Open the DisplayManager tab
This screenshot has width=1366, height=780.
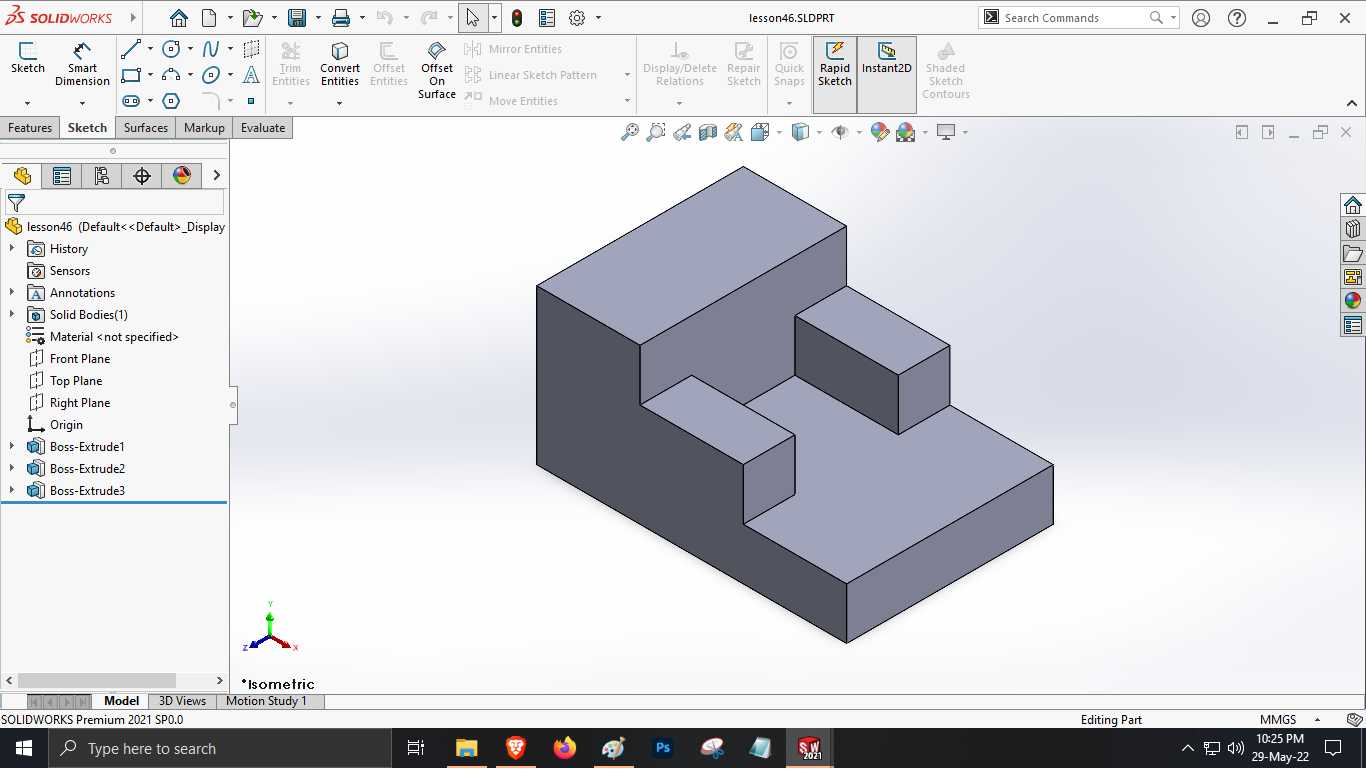click(x=182, y=176)
